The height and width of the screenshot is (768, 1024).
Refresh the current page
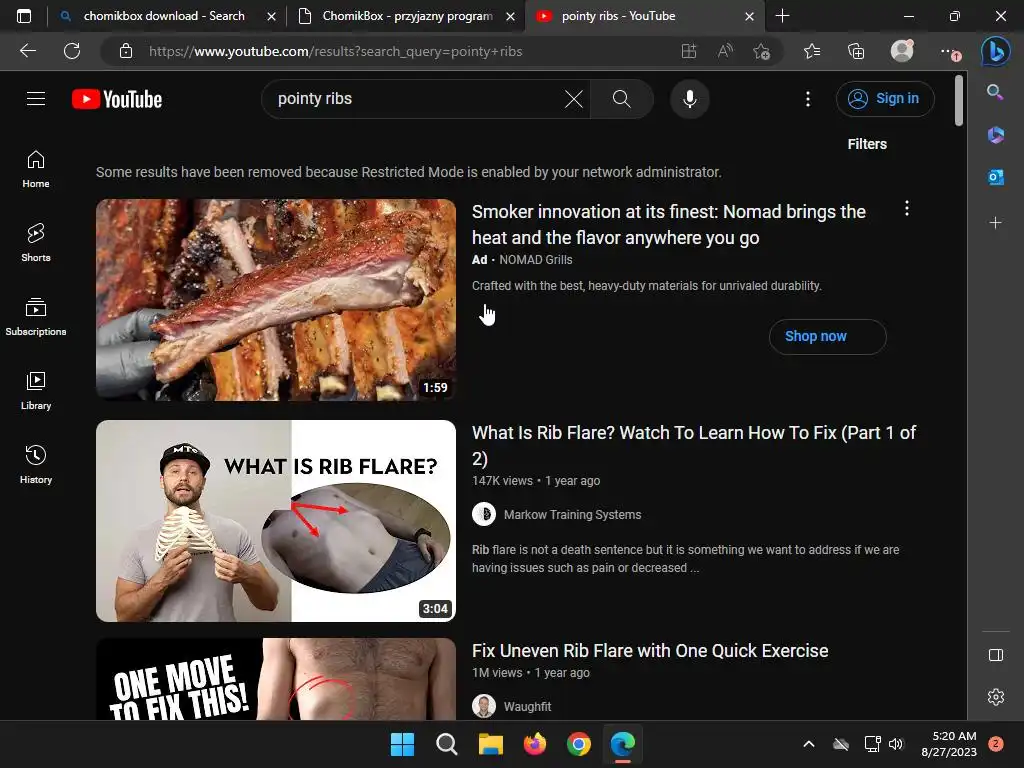click(x=72, y=51)
